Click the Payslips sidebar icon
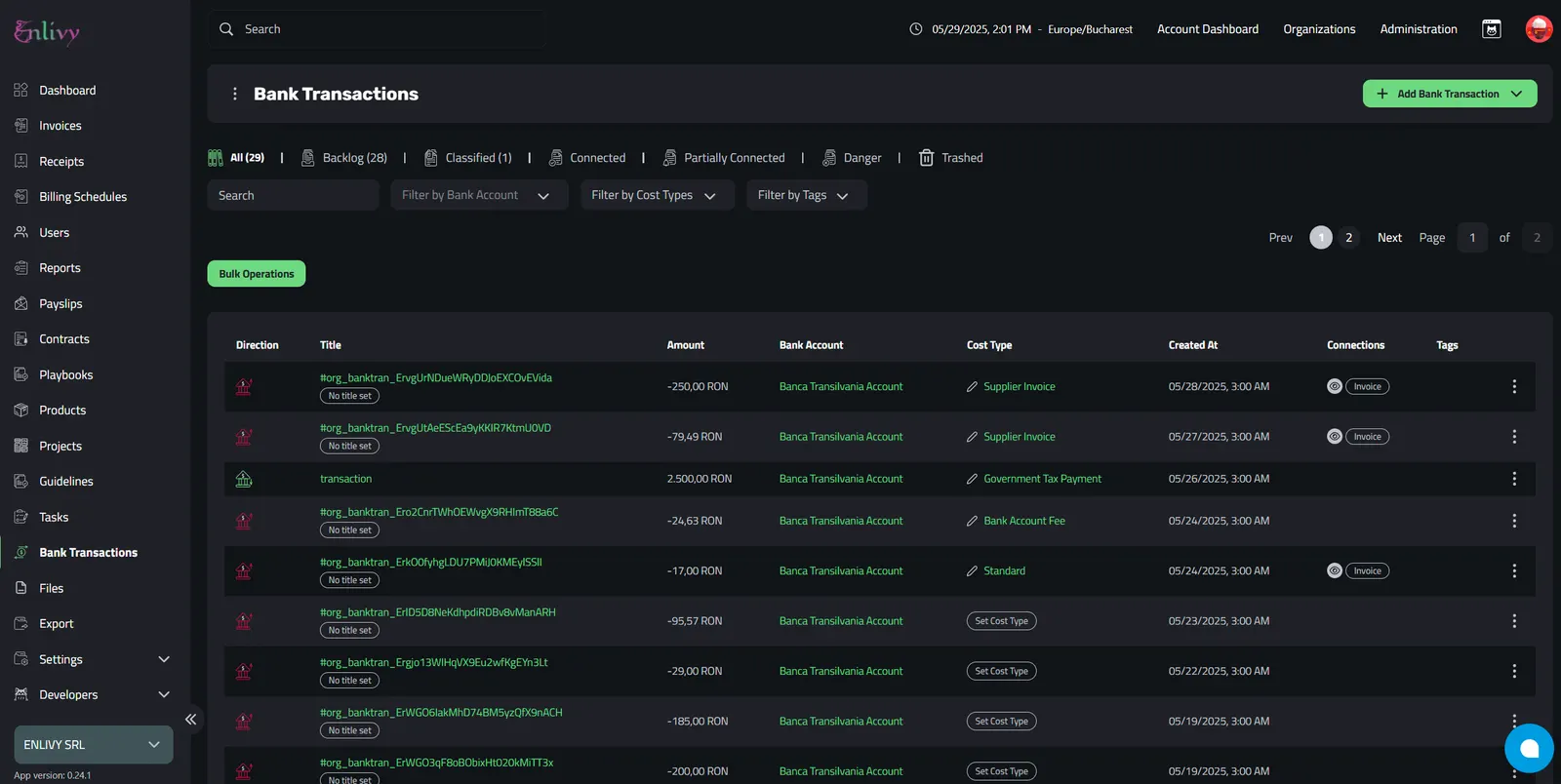 point(21,304)
